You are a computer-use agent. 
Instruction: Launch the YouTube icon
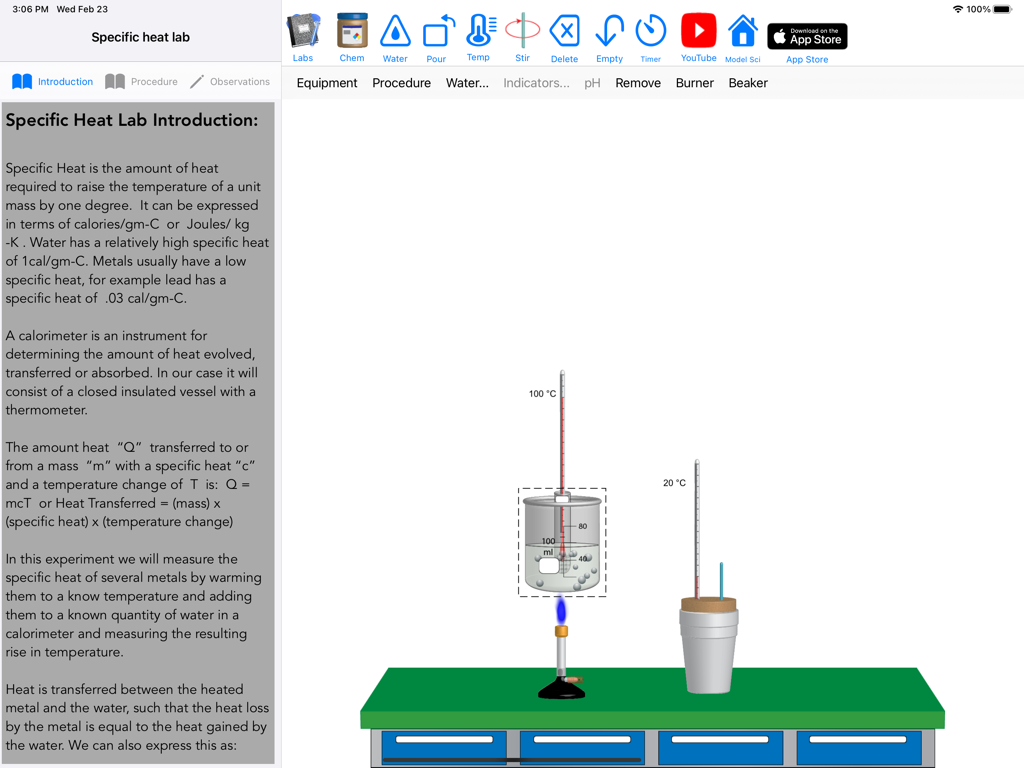coord(697,30)
